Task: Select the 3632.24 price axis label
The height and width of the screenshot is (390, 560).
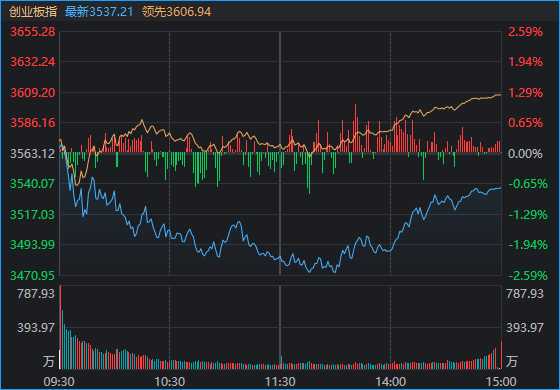Action: click(x=33, y=62)
